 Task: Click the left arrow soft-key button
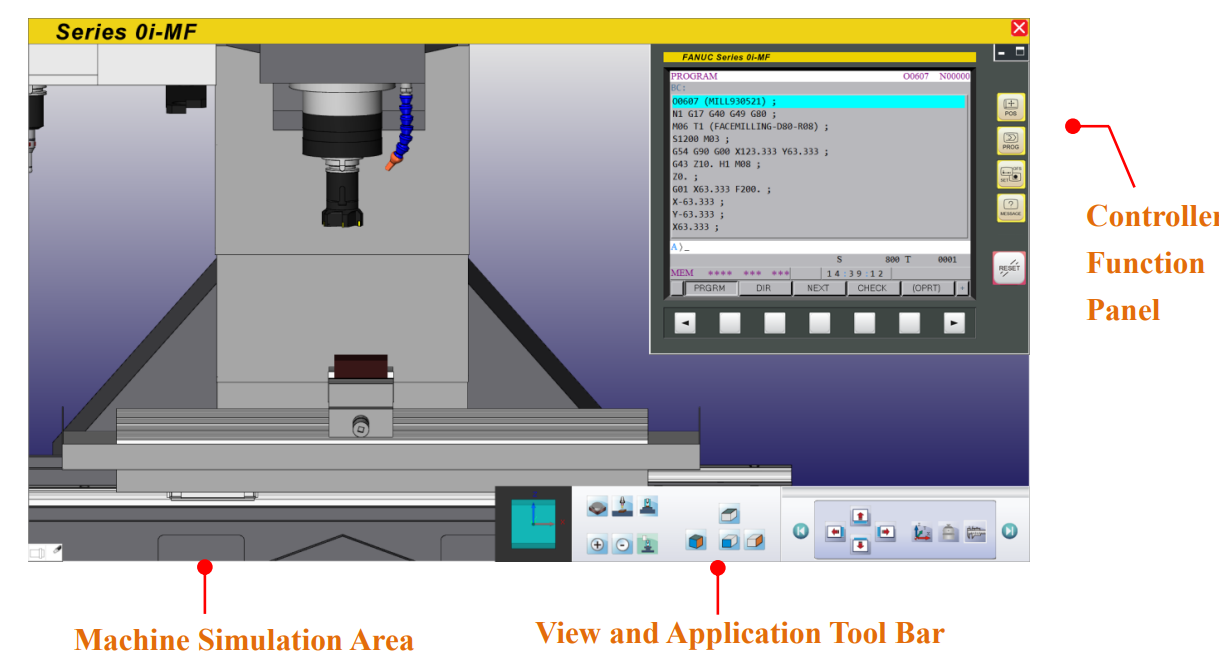pyautogui.click(x=685, y=323)
